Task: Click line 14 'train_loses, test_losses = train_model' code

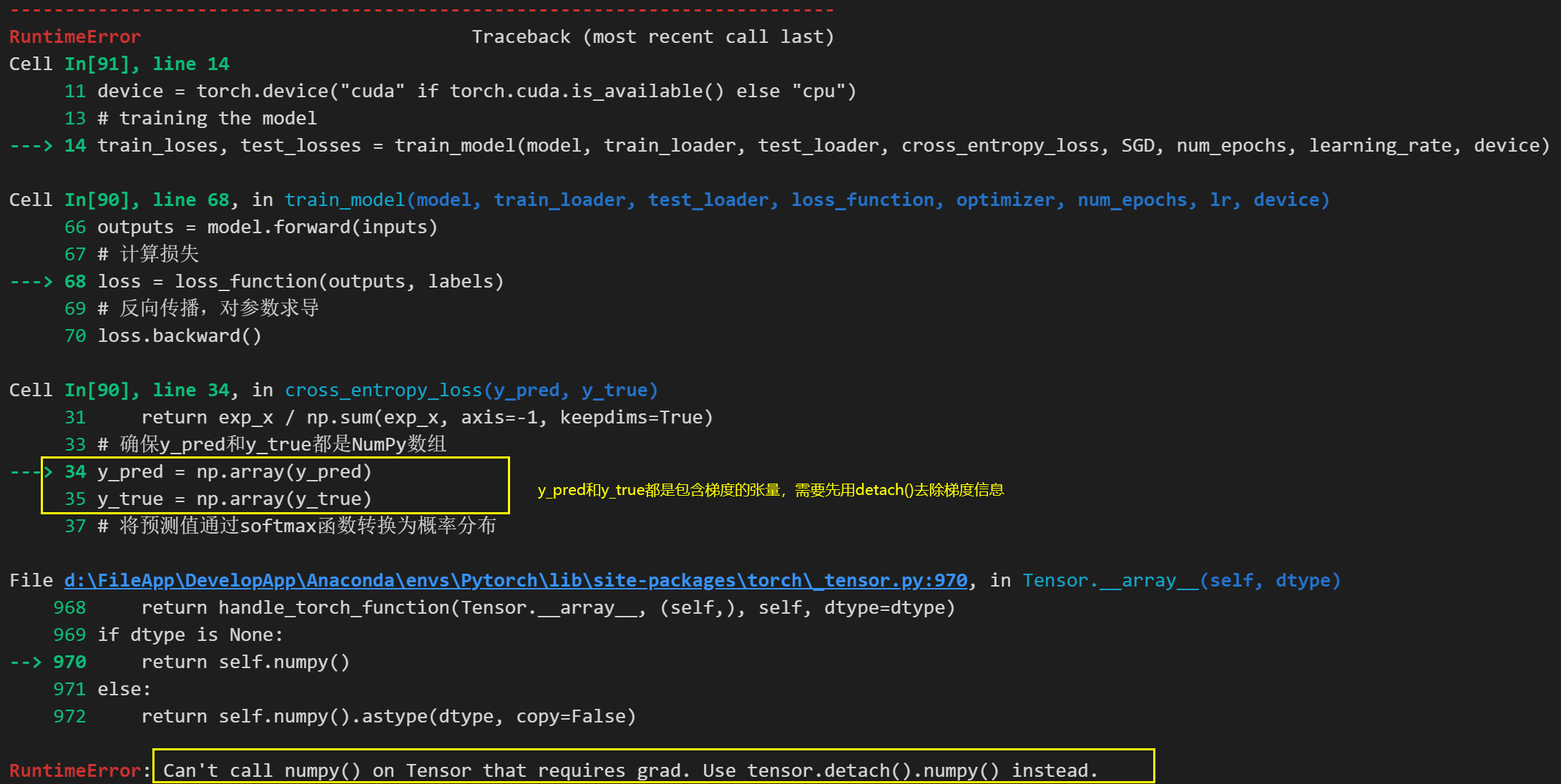Action: pos(823,146)
